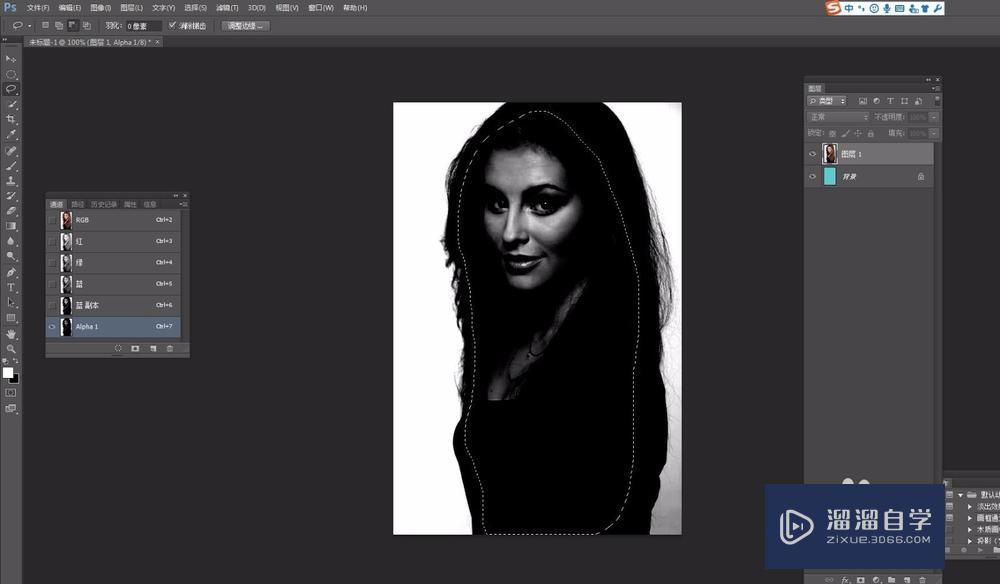Select the Dodge tool

pyautogui.click(x=11, y=257)
